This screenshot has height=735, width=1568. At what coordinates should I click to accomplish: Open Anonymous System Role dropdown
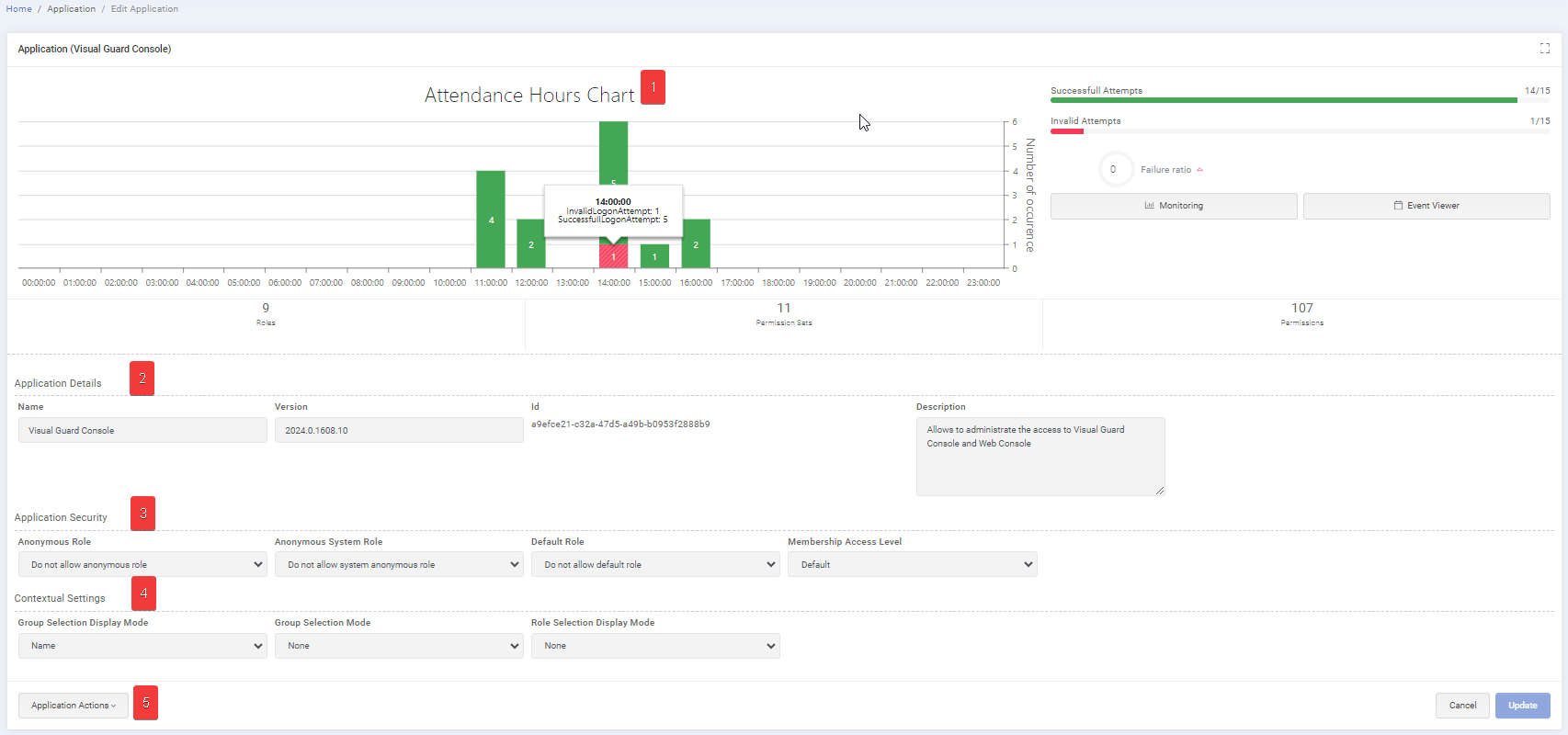399,564
